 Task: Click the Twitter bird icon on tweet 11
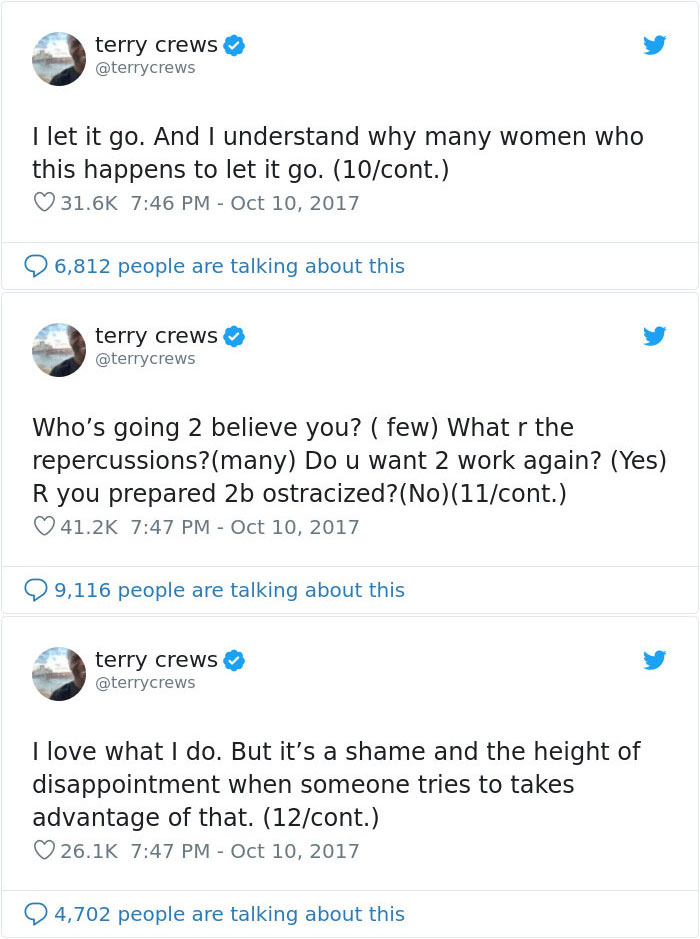[x=654, y=336]
